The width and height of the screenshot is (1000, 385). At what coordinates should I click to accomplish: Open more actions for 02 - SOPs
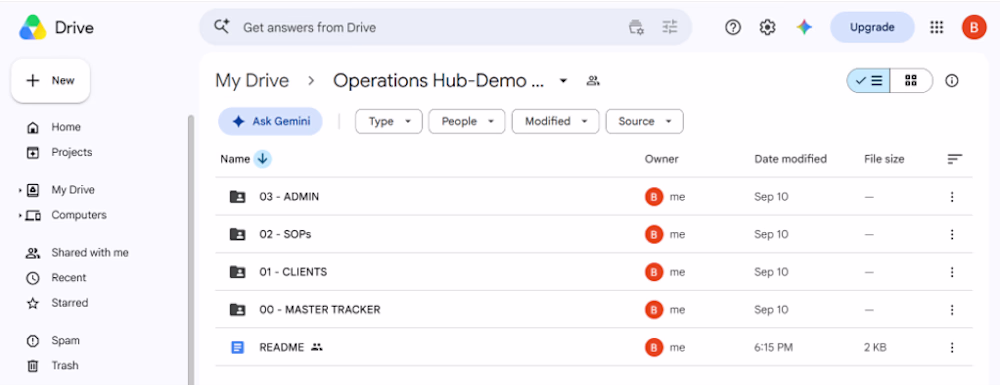(x=952, y=235)
